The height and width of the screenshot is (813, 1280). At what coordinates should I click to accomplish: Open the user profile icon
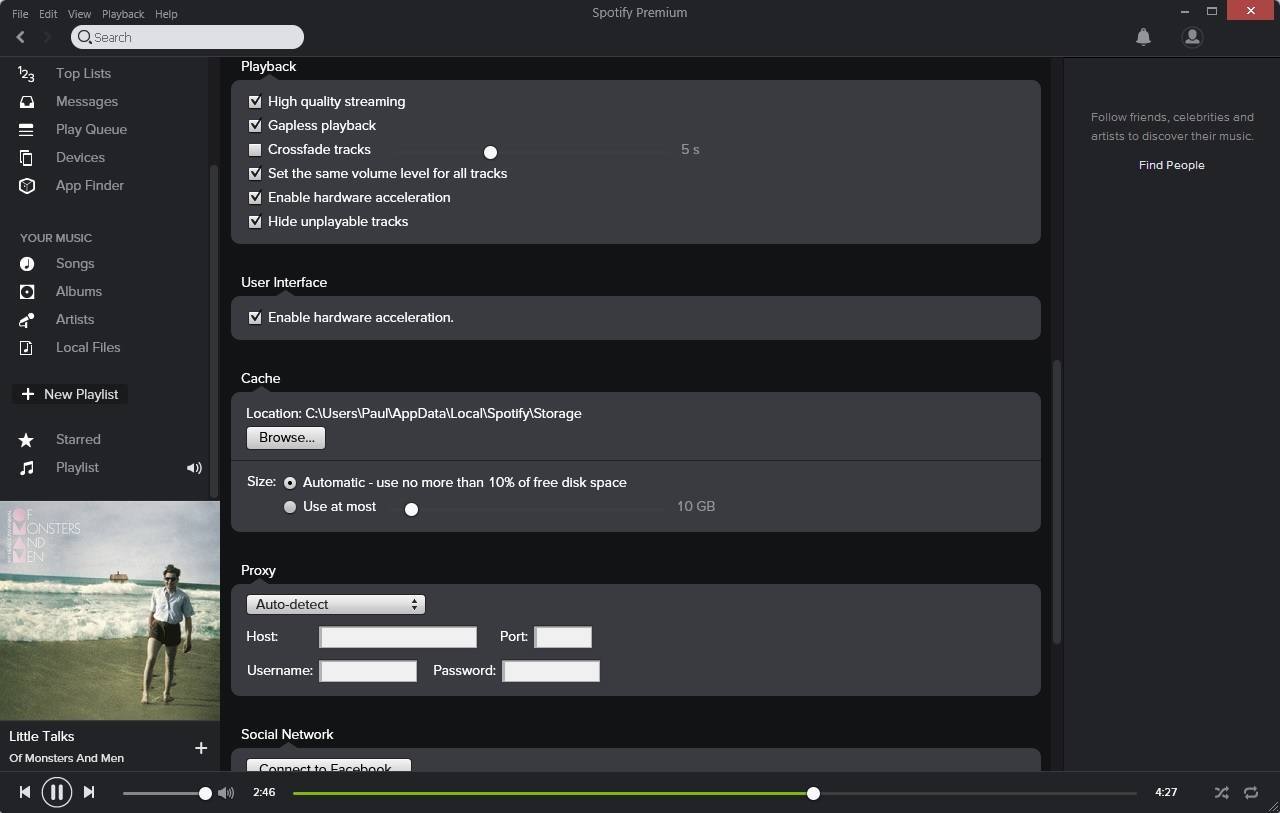1192,37
